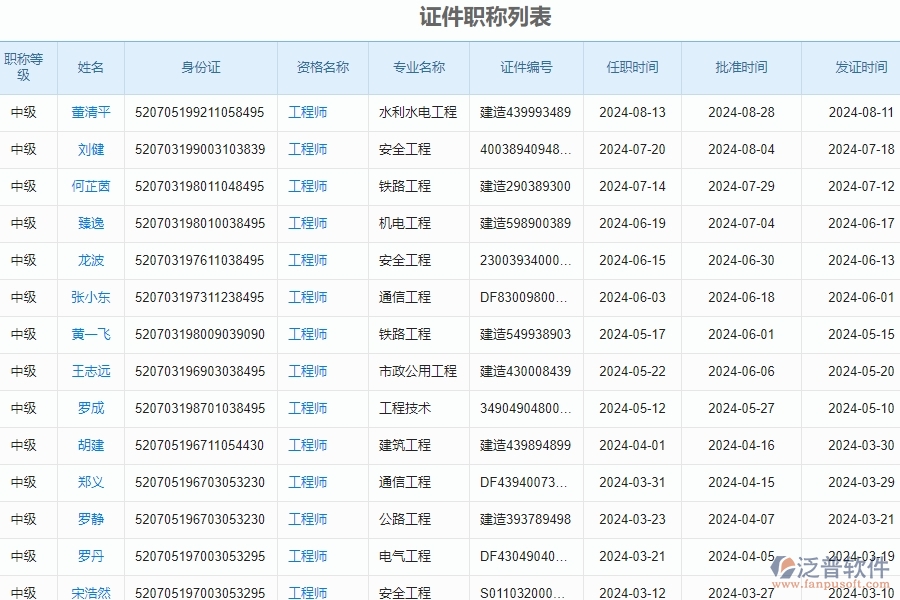Open 工程师 link in 电气工程 row
This screenshot has width=900, height=600.
click(307, 556)
